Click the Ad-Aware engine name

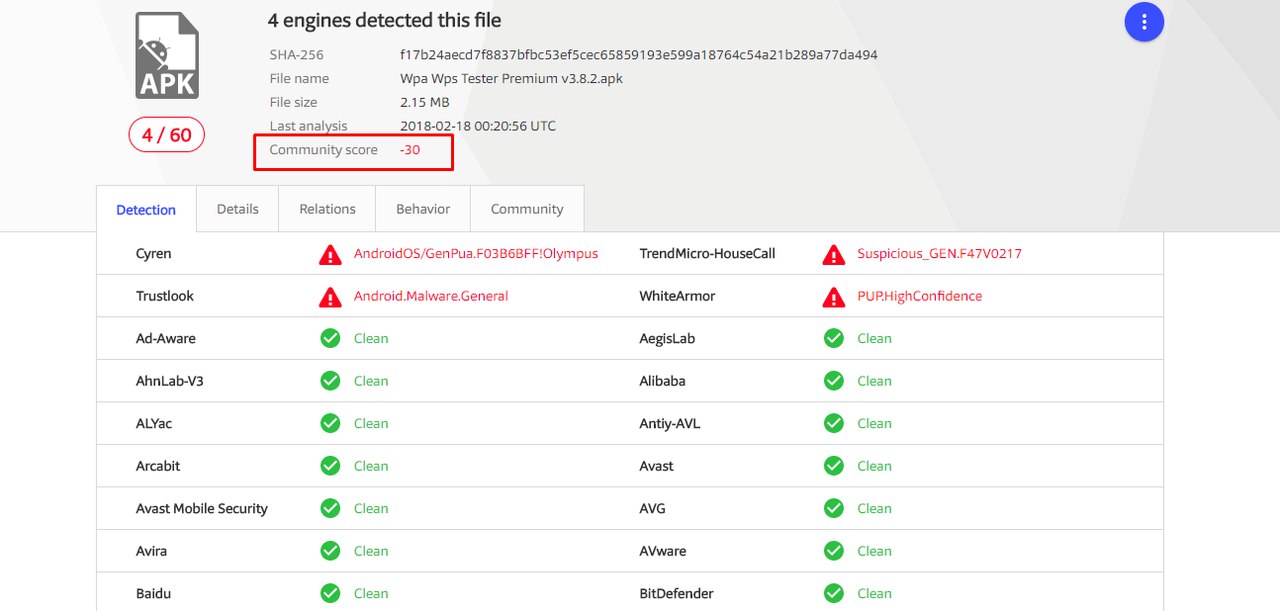tap(165, 338)
